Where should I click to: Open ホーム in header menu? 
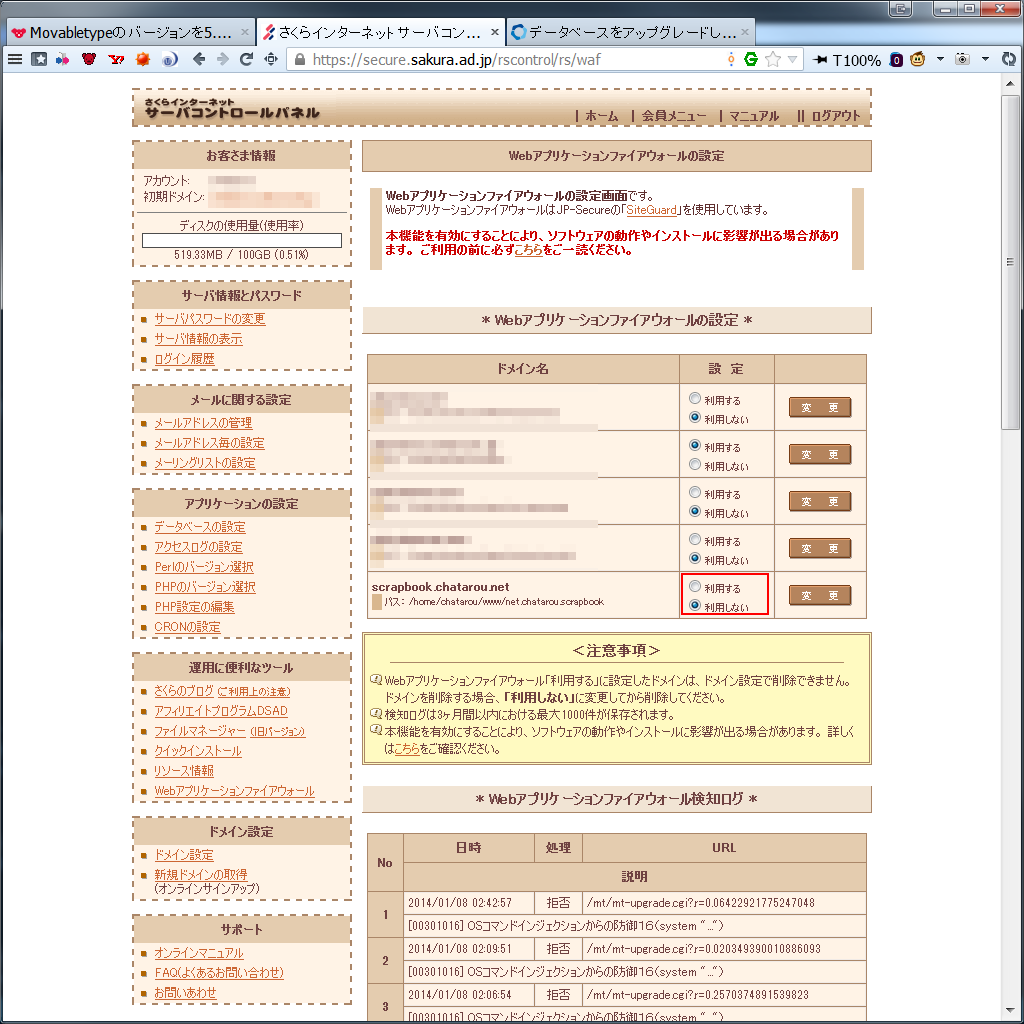601,116
